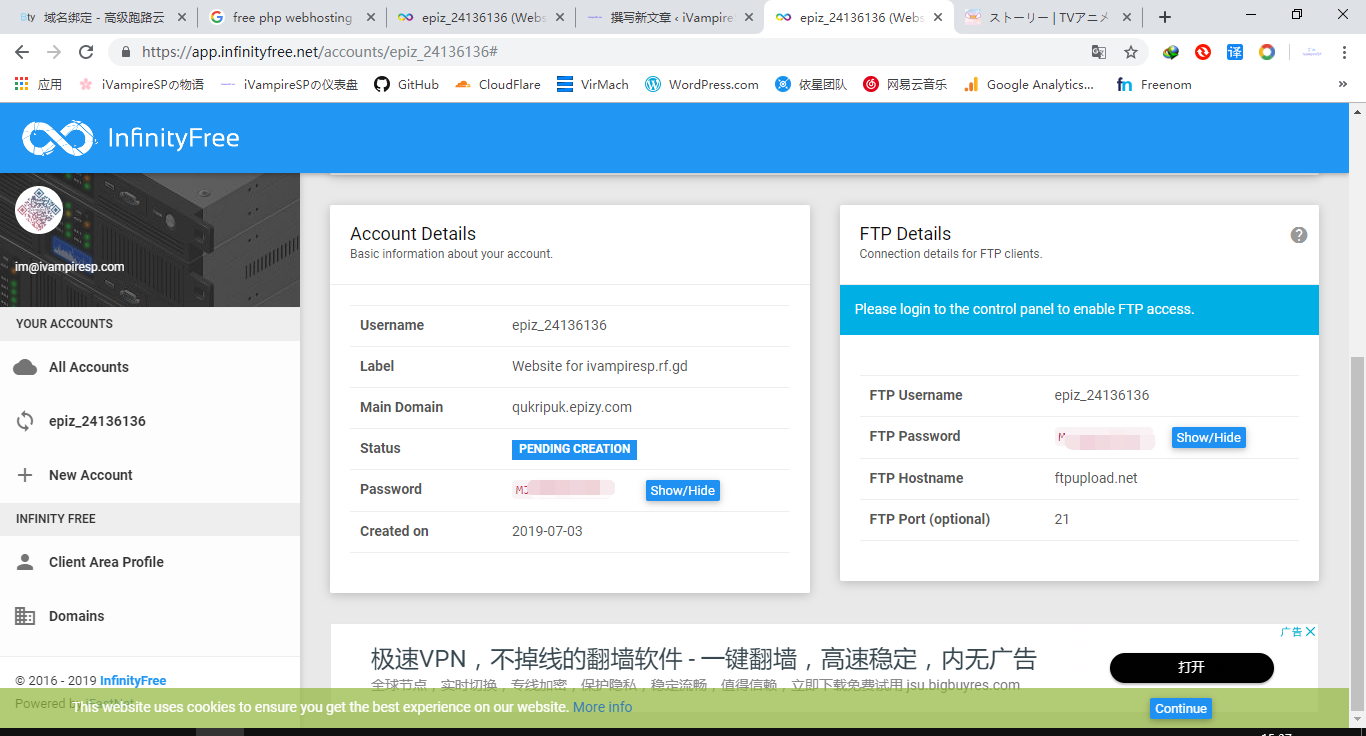Open the iVampireSPの仪表盘 bookmark

coord(289,85)
